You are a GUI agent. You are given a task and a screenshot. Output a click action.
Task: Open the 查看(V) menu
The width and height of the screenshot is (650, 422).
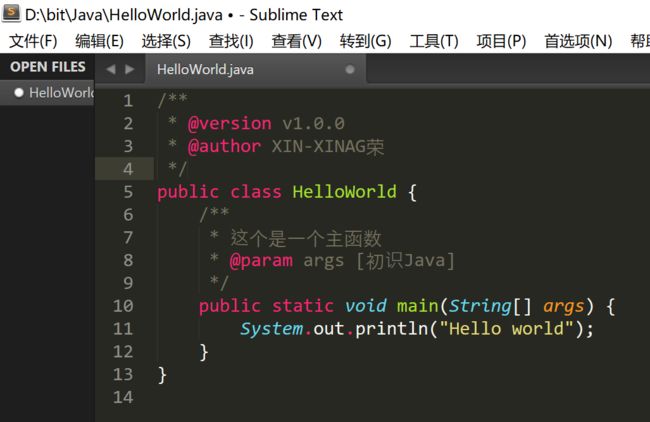(x=296, y=41)
